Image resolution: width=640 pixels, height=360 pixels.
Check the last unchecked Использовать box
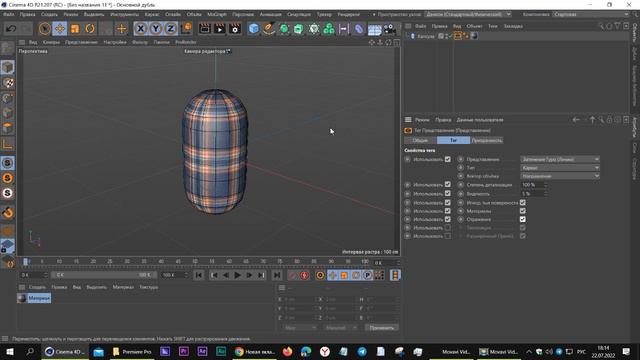[x=448, y=236]
